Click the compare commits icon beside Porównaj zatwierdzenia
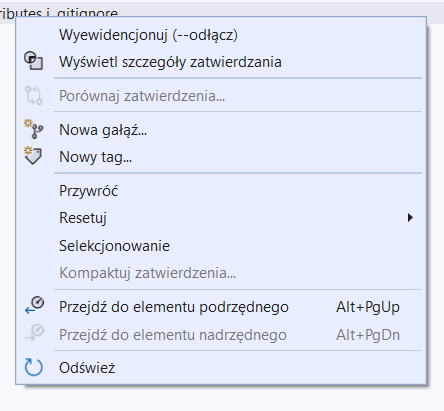 coord(34,95)
